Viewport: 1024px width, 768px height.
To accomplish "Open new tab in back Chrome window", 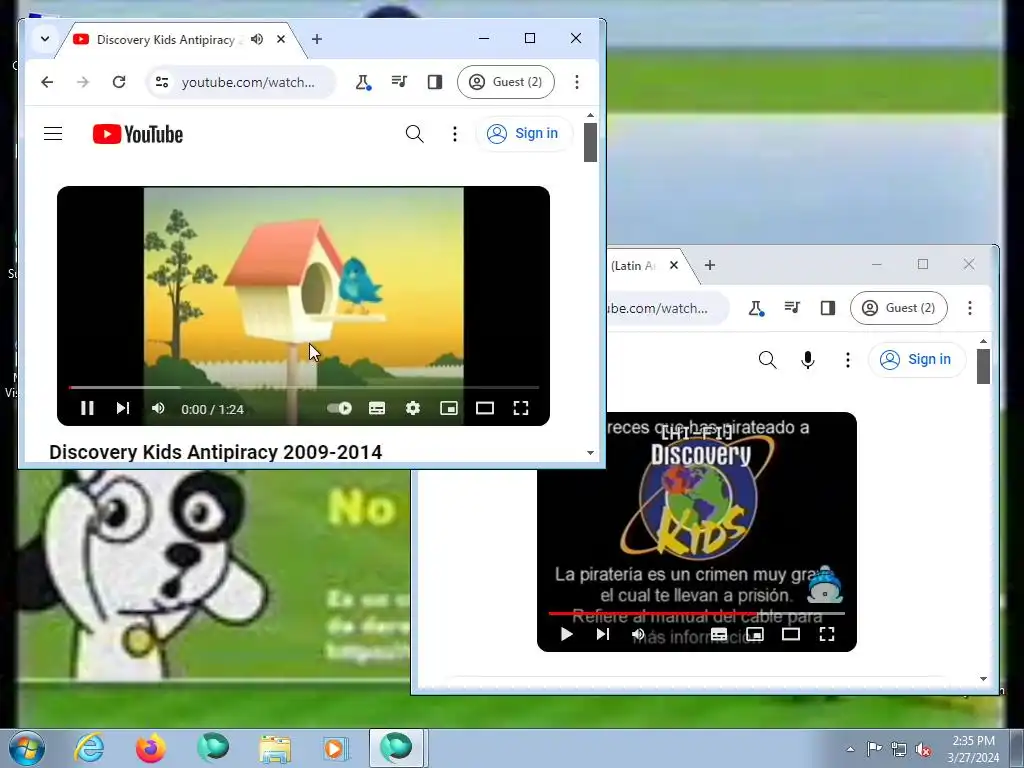I will click(710, 265).
